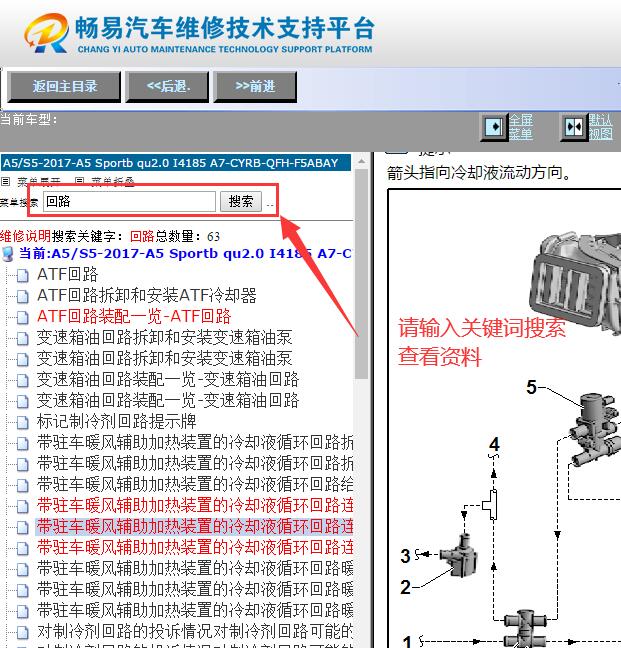Image resolution: width=621 pixels, height=648 pixels.
Task: Open red entry ATF回路装配一览-ATF回路
Action: point(134,317)
